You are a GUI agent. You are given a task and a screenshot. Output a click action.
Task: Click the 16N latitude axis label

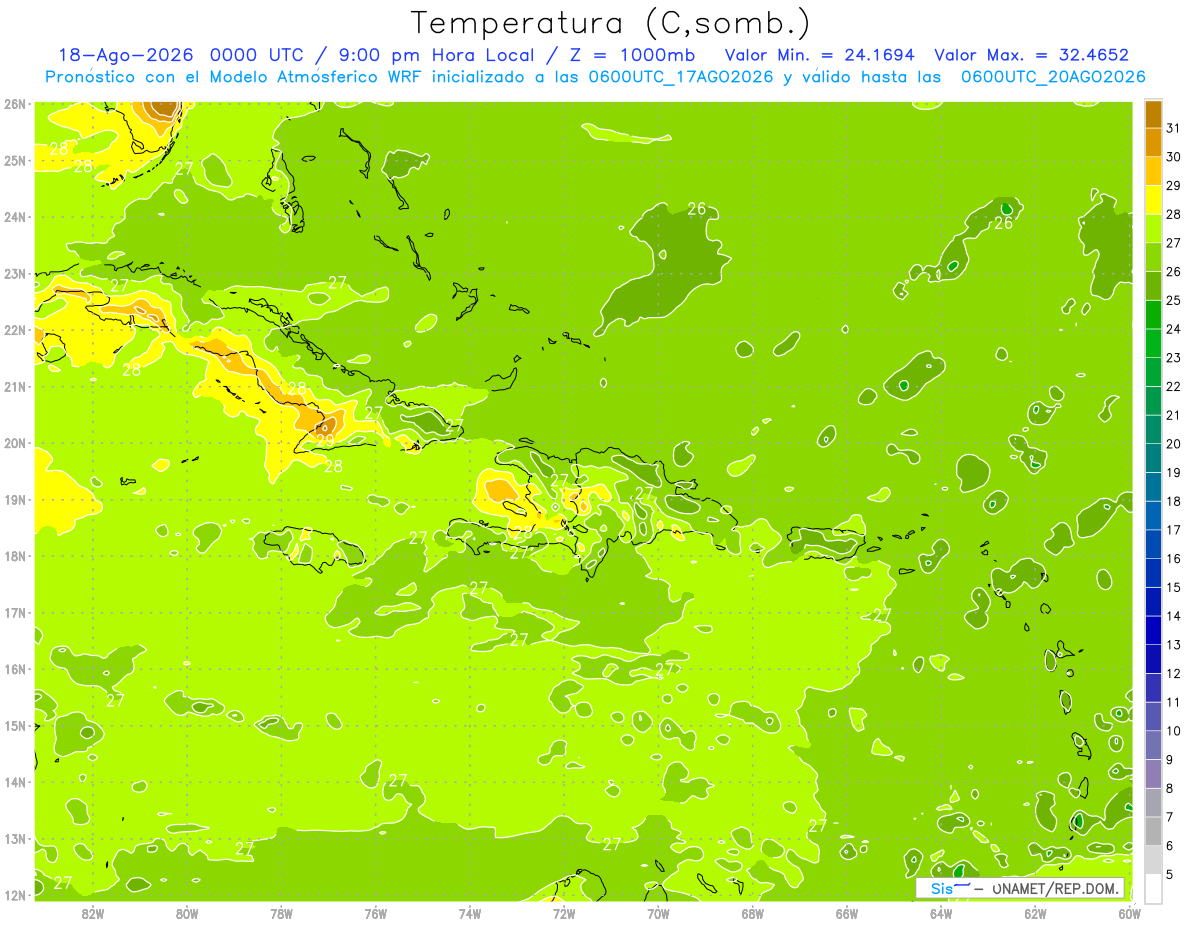coord(16,669)
